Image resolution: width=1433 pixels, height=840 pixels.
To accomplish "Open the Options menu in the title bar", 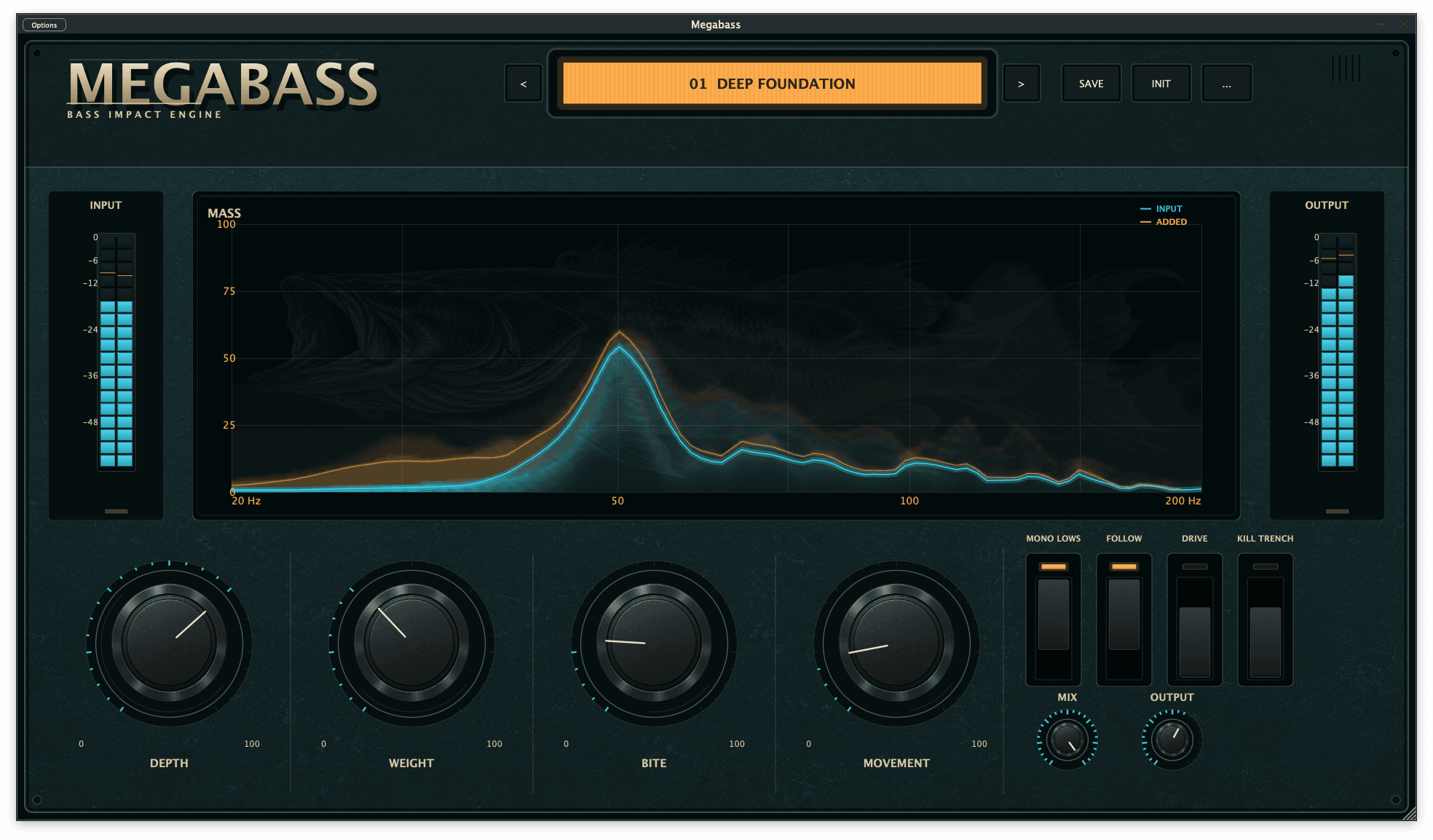I will 44,25.
